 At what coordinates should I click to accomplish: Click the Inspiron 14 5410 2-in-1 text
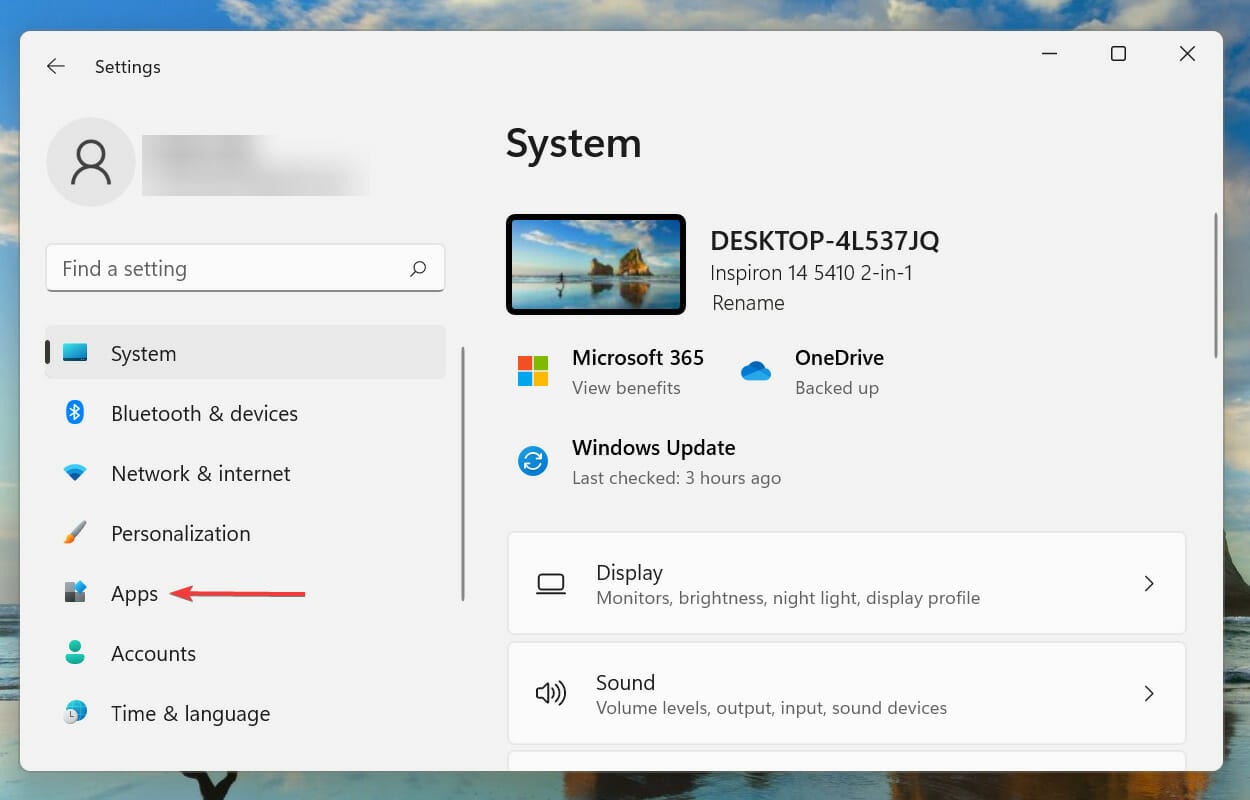[x=811, y=272]
